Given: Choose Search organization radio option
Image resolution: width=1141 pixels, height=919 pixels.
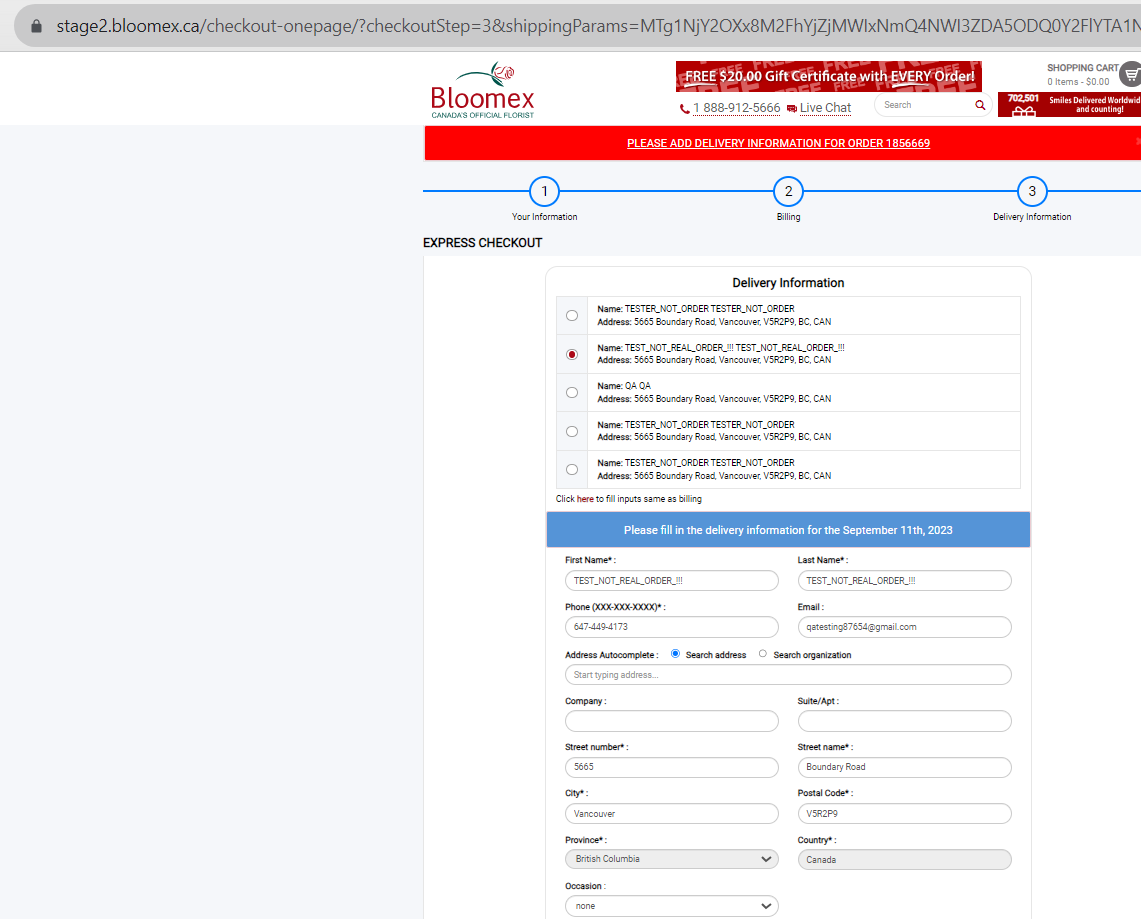Looking at the screenshot, I should tap(763, 653).
